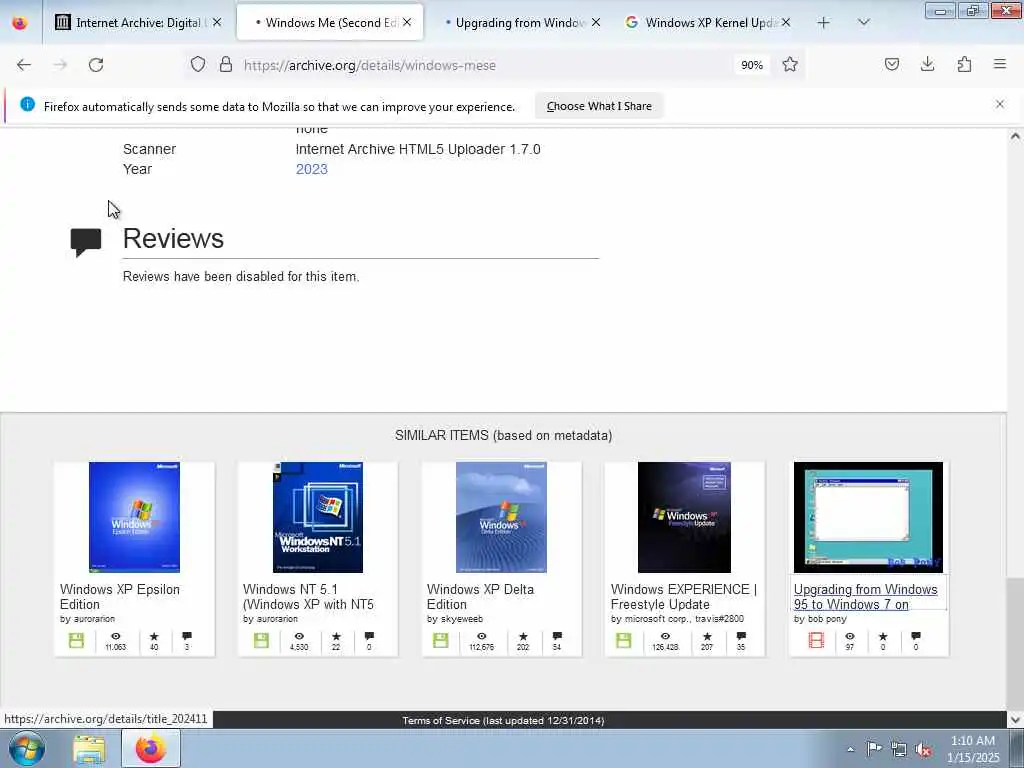Click muted volume tray icon
This screenshot has width=1024, height=768.
923,749
